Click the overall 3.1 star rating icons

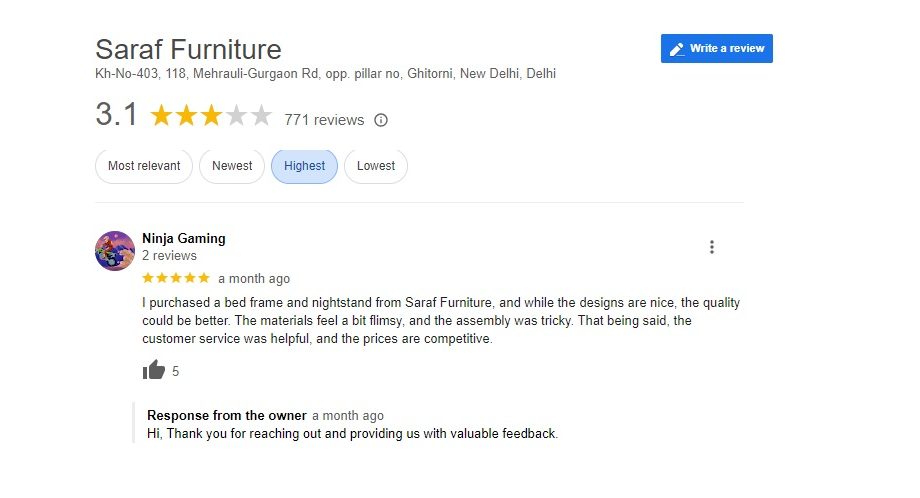[x=210, y=116]
